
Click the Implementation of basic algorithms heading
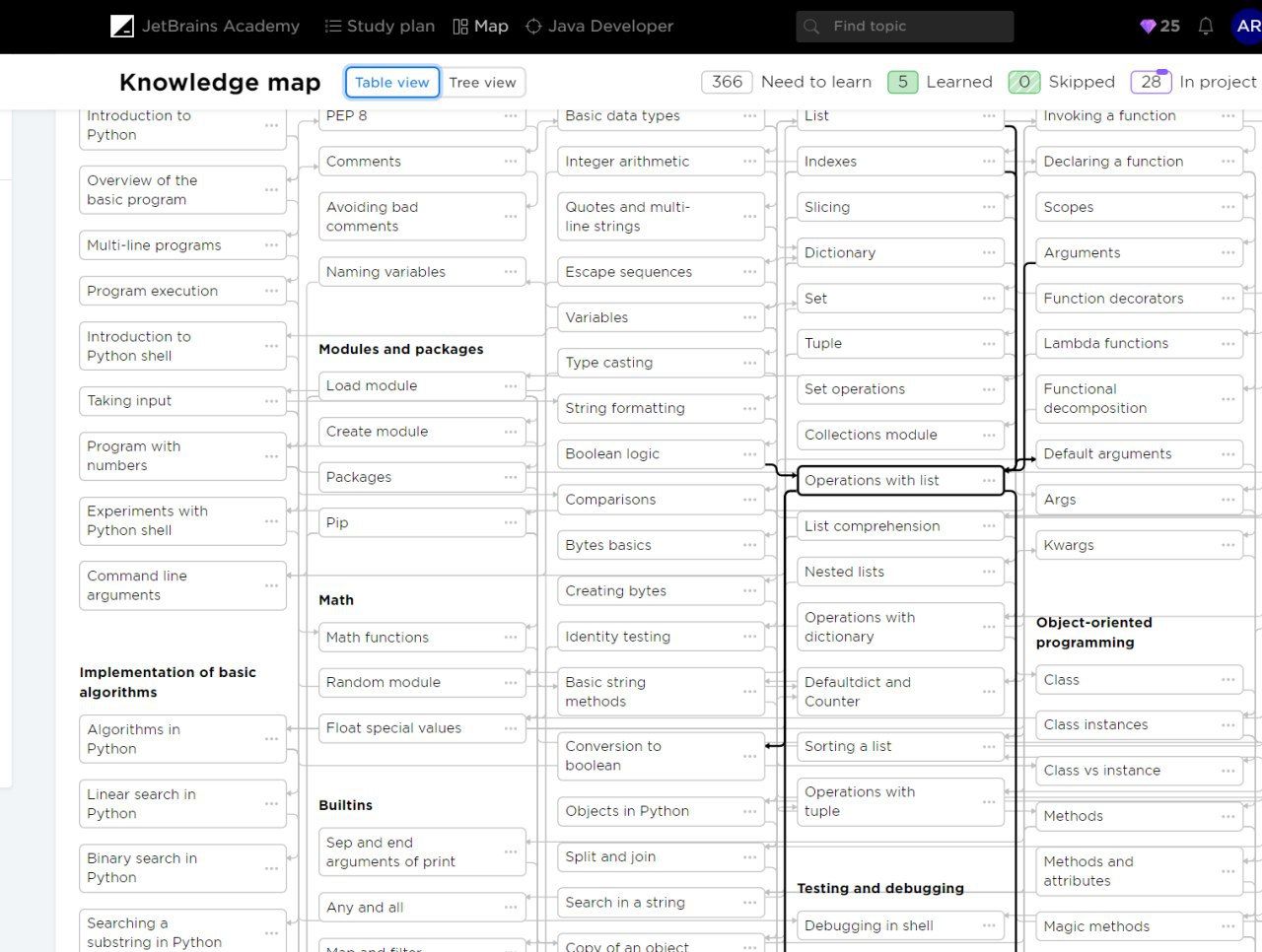(168, 683)
